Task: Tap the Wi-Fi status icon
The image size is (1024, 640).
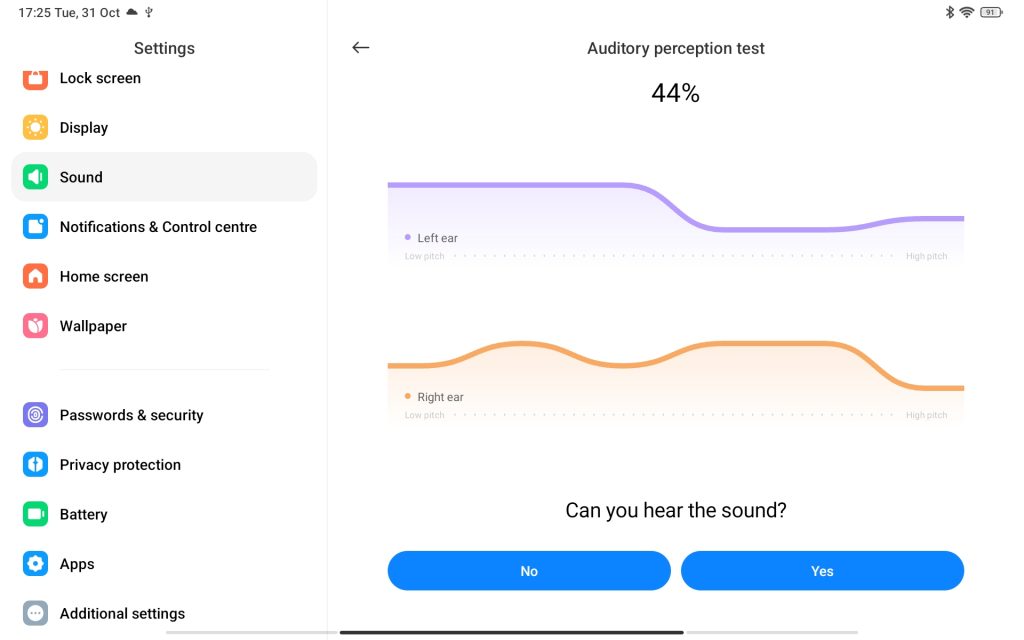Action: click(x=966, y=12)
